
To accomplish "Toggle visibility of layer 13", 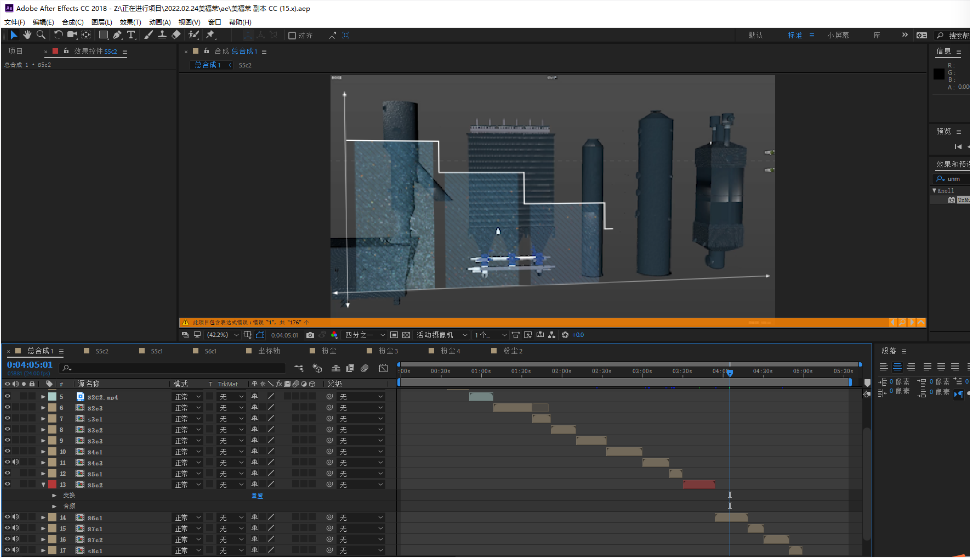I will 7,484.
